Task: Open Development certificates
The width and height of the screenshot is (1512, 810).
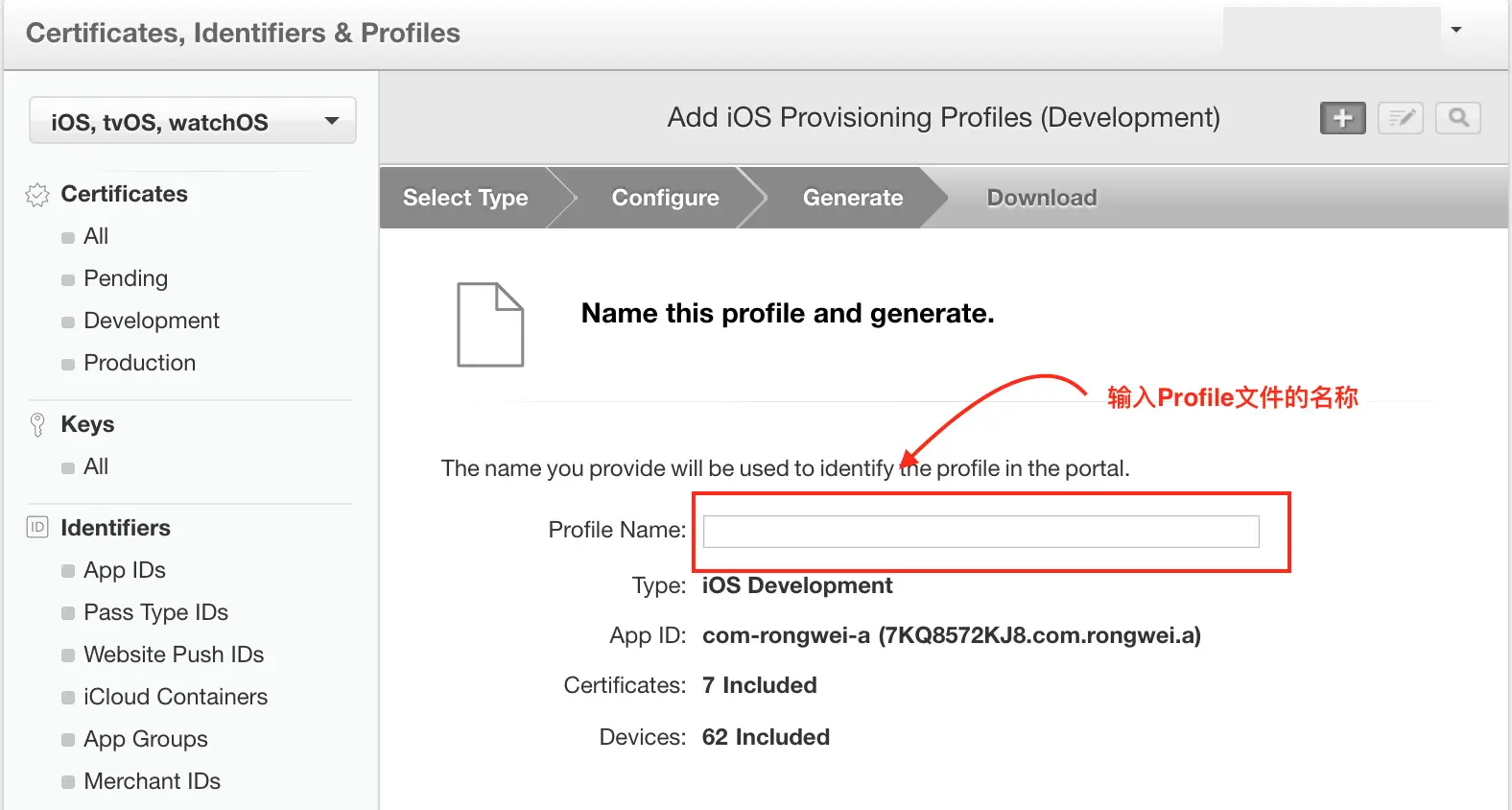Action: click(x=152, y=321)
